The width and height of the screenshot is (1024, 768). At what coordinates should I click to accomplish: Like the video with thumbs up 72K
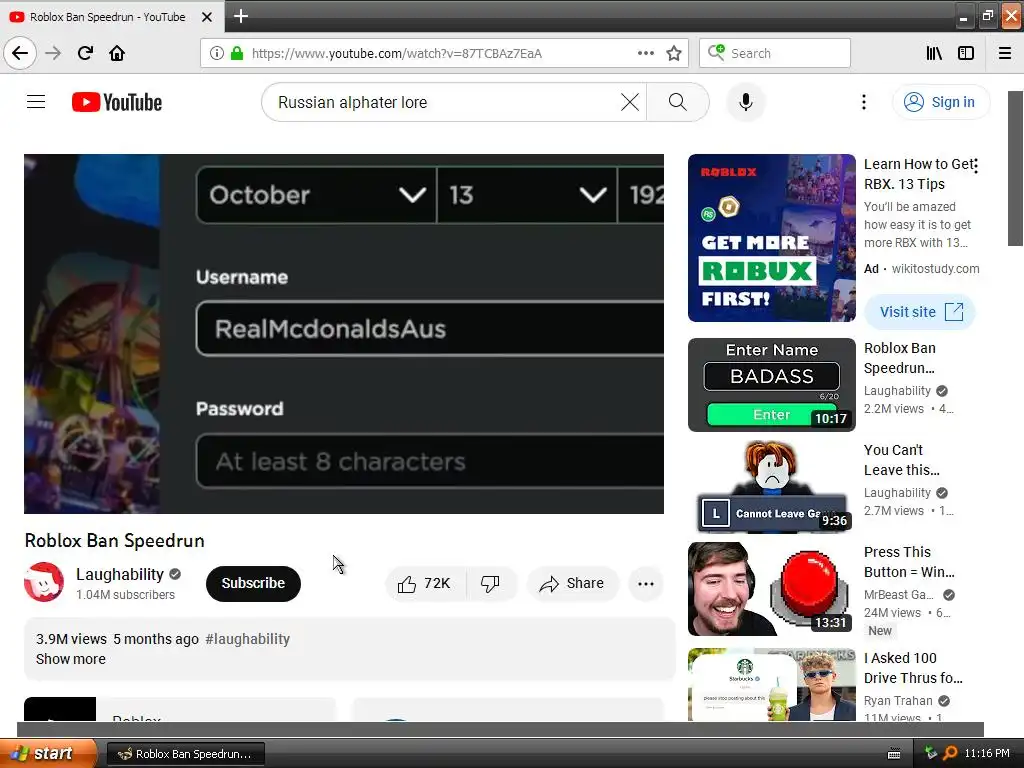click(425, 583)
